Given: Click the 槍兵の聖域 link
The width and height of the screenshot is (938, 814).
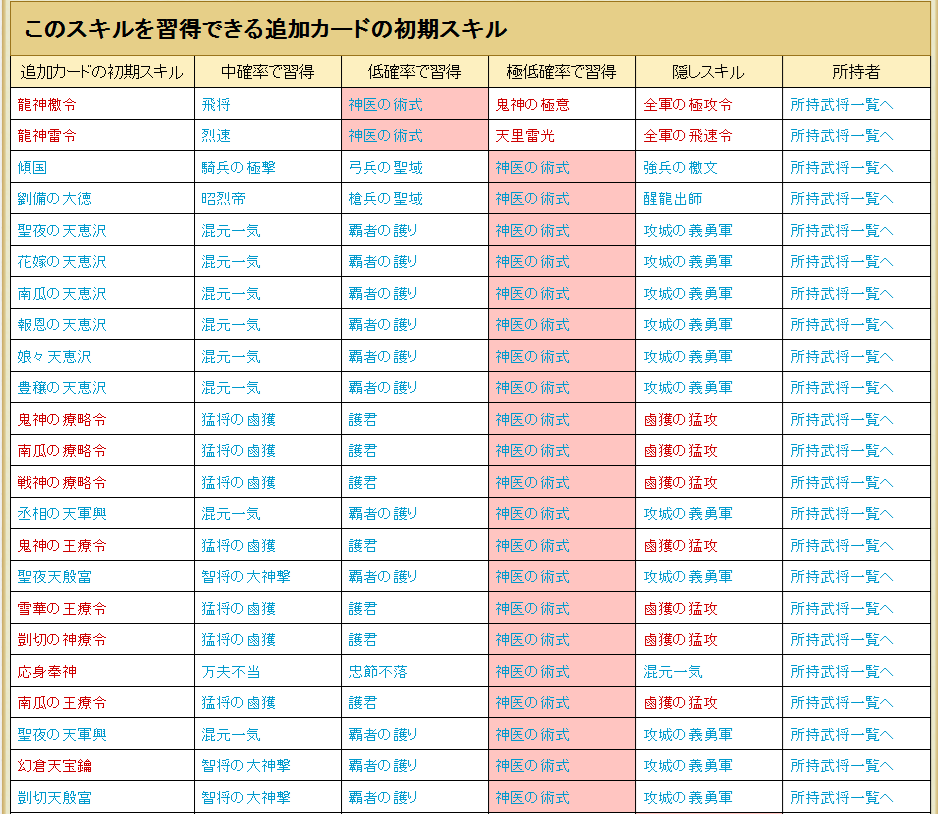Looking at the screenshot, I should click(x=385, y=199).
